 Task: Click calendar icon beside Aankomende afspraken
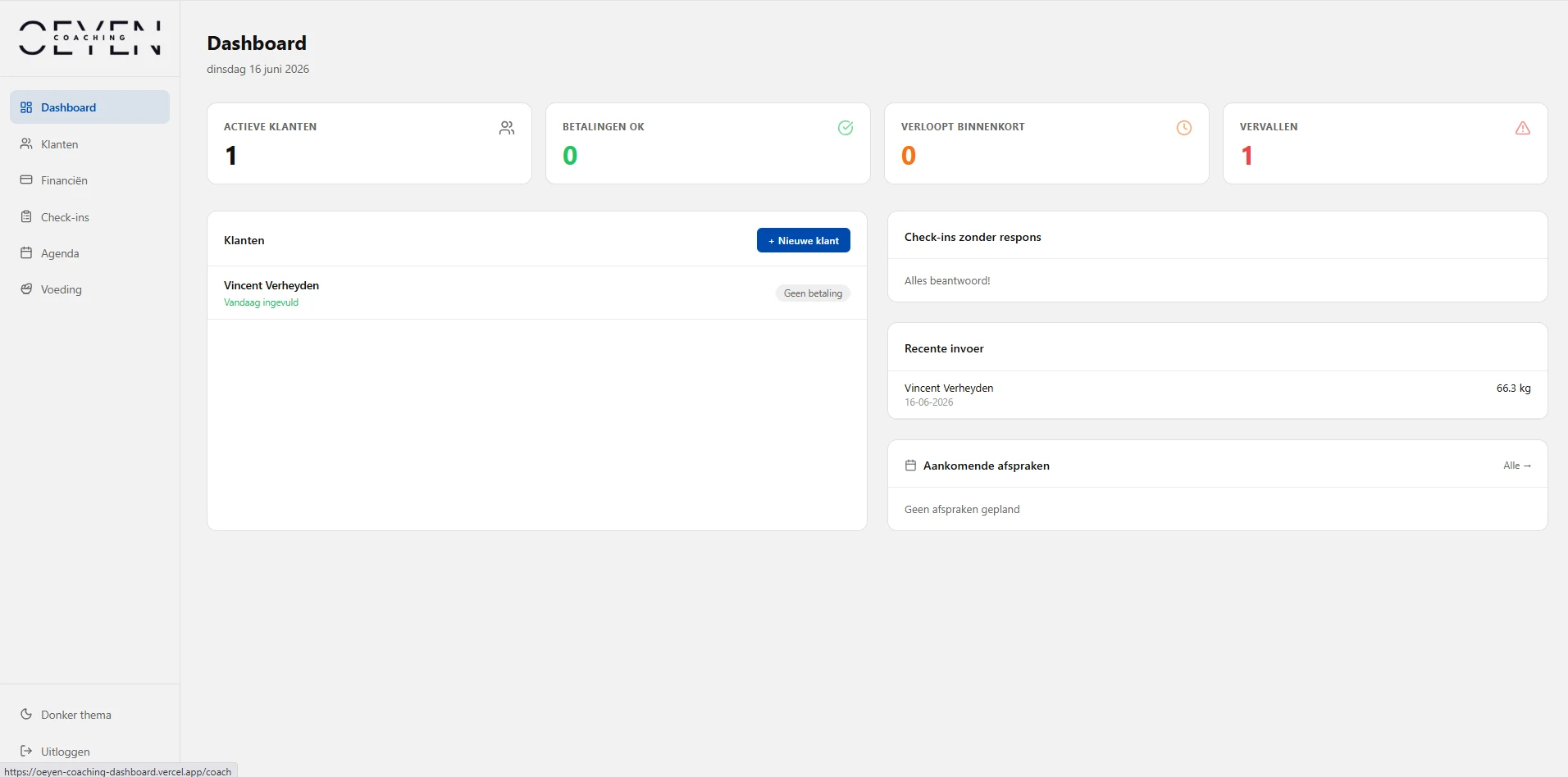point(910,466)
